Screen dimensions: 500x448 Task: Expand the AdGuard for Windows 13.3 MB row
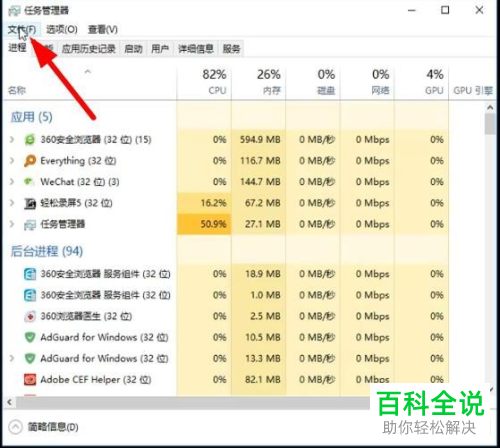(12, 359)
